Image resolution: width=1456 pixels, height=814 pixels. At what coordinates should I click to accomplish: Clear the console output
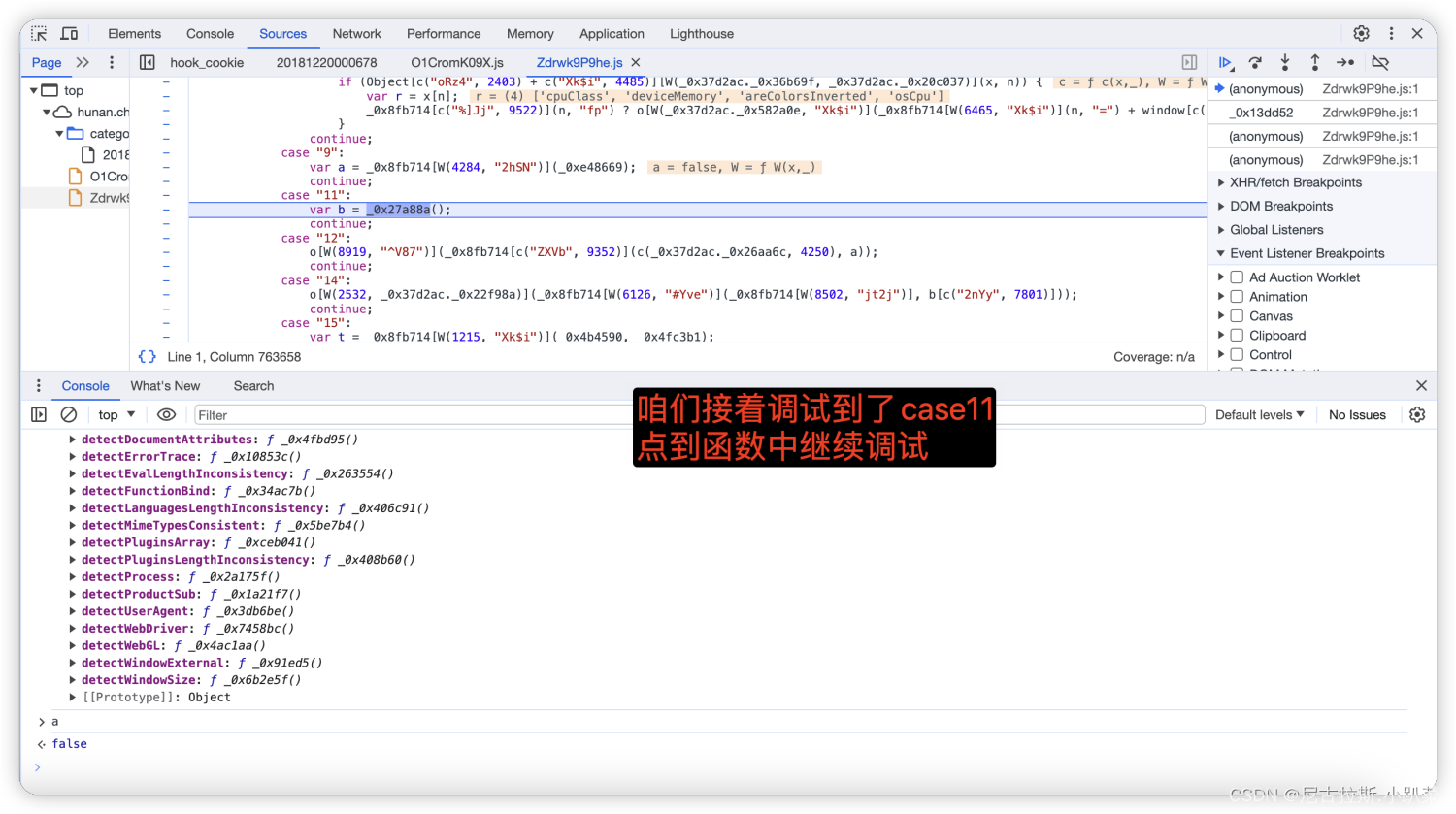point(68,414)
